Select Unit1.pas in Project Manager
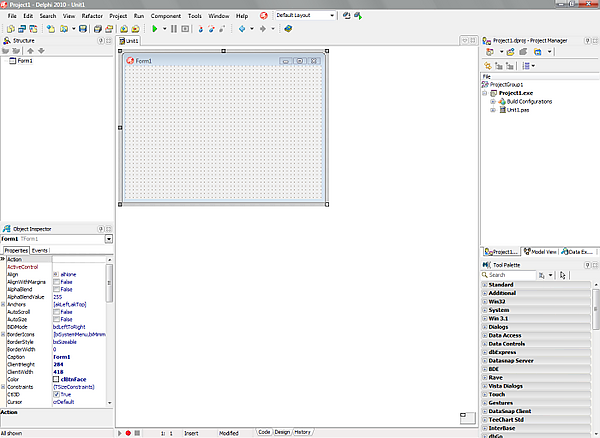600x438 pixels. pyautogui.click(x=518, y=110)
